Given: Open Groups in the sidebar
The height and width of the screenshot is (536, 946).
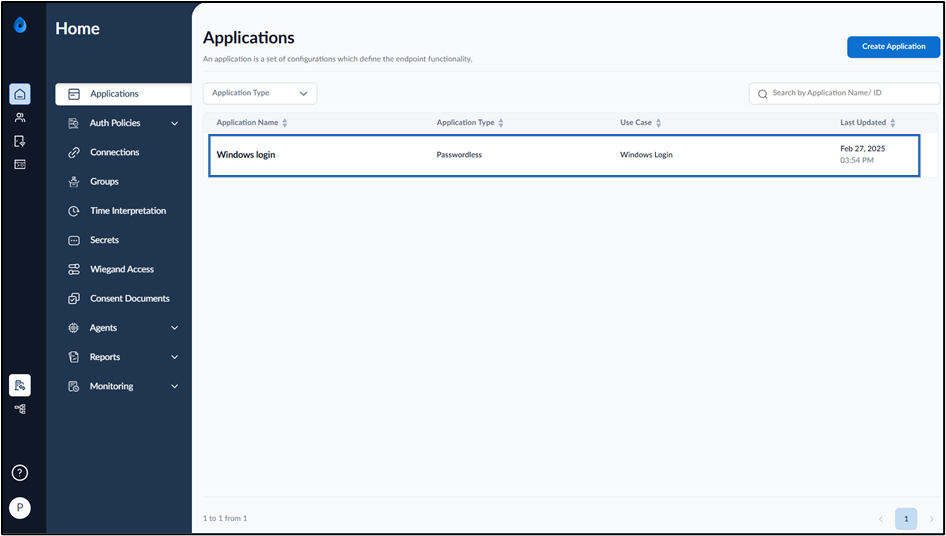Looking at the screenshot, I should pos(104,181).
